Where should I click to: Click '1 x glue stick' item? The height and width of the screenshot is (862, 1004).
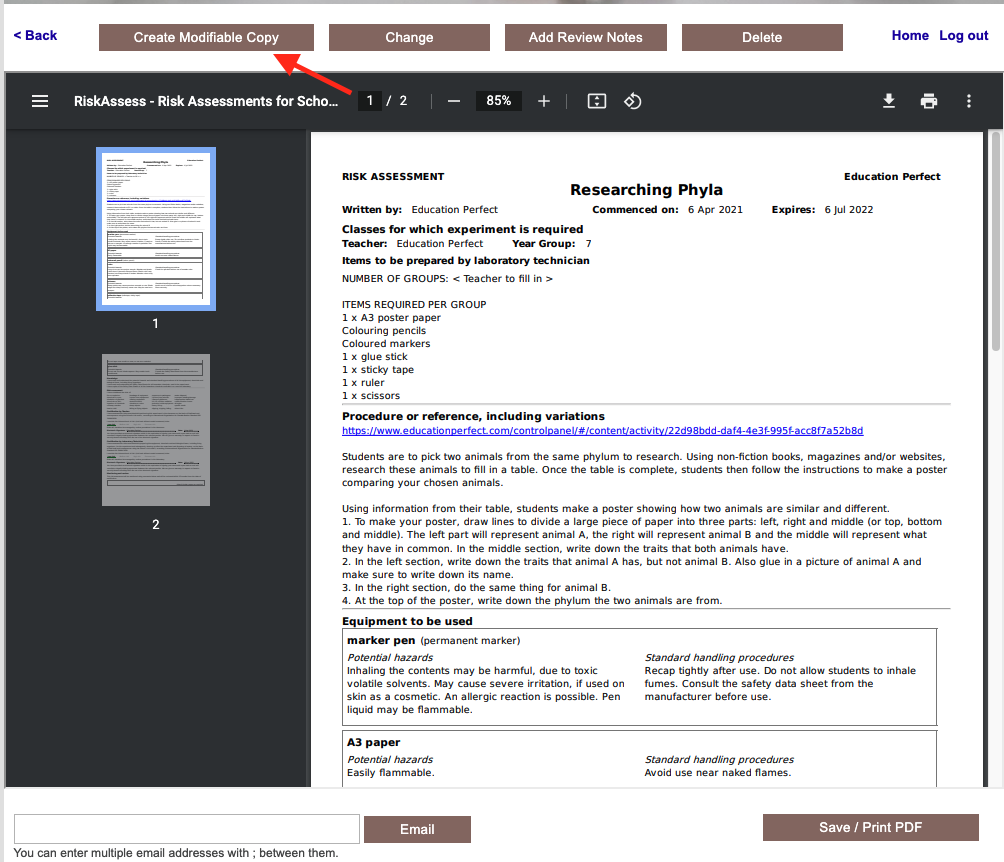(375, 357)
